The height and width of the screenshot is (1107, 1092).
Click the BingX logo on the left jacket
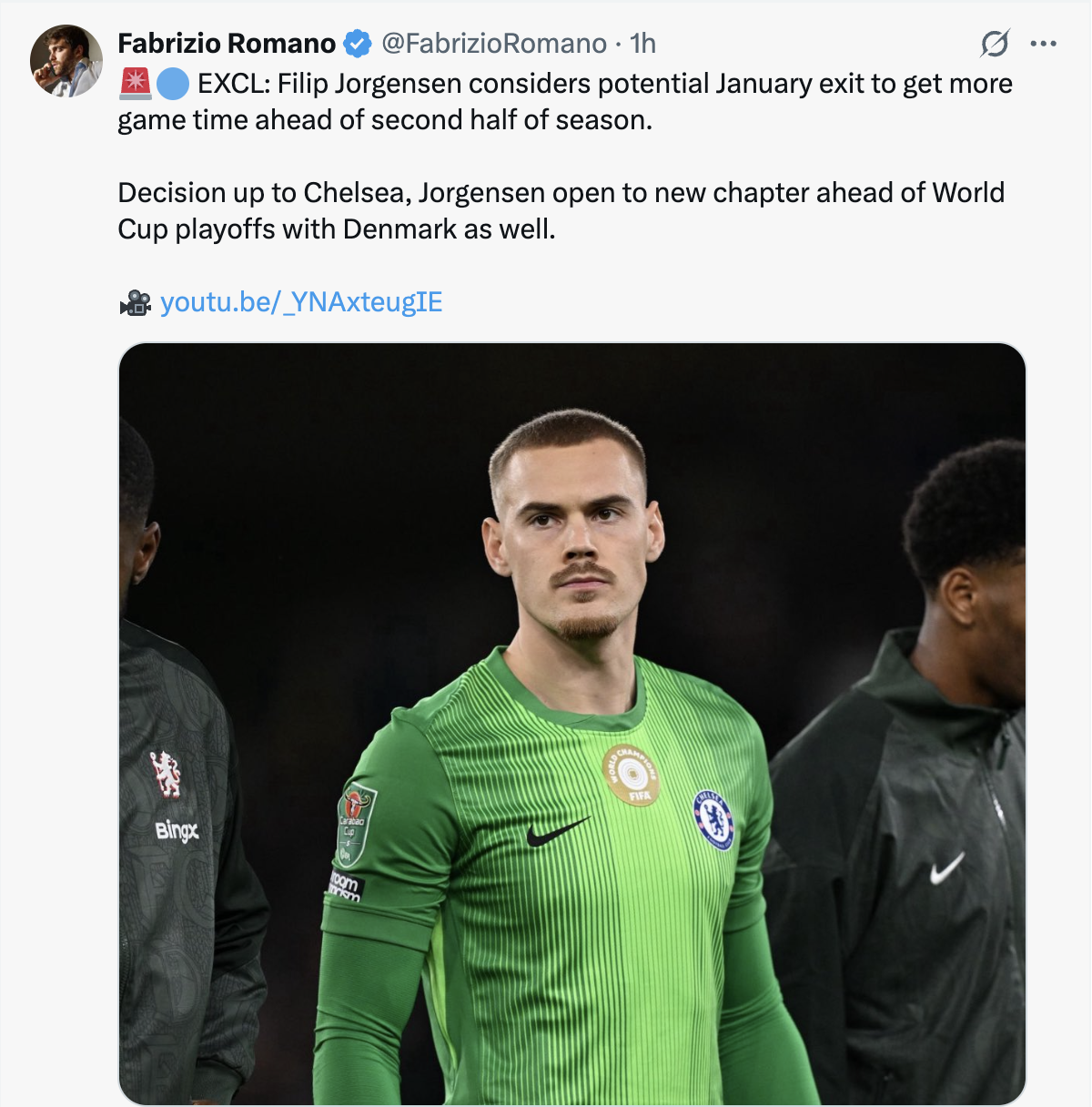point(176,830)
